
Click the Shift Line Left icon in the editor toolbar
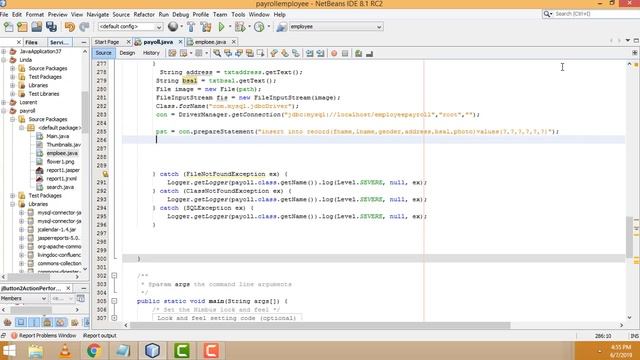(x=310, y=53)
